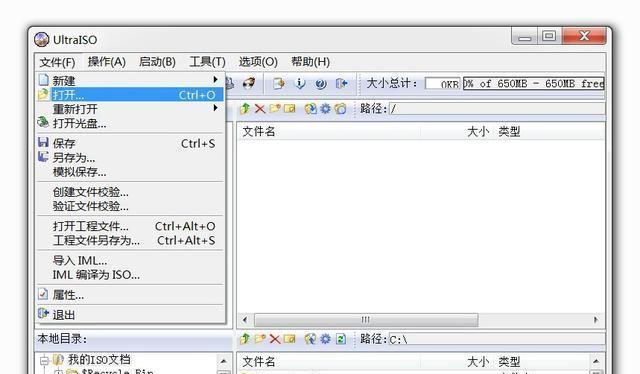The height and width of the screenshot is (374, 640).
Task: Click the local 路径 field showing C:\
Action: tap(496, 339)
